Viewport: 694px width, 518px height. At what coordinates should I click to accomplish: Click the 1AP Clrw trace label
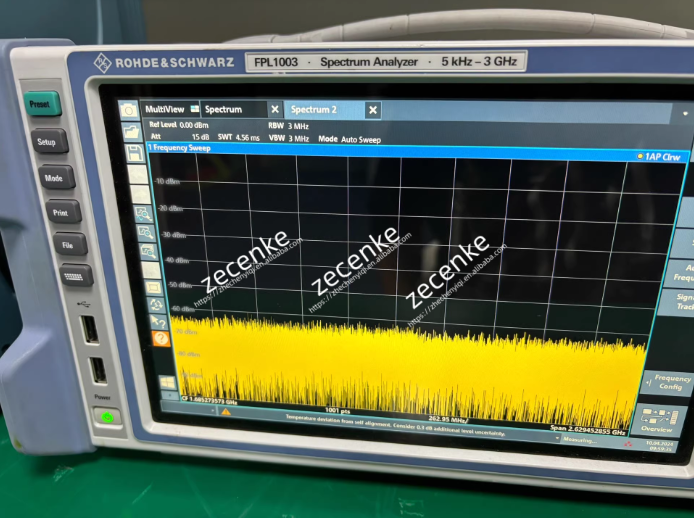[x=659, y=157]
